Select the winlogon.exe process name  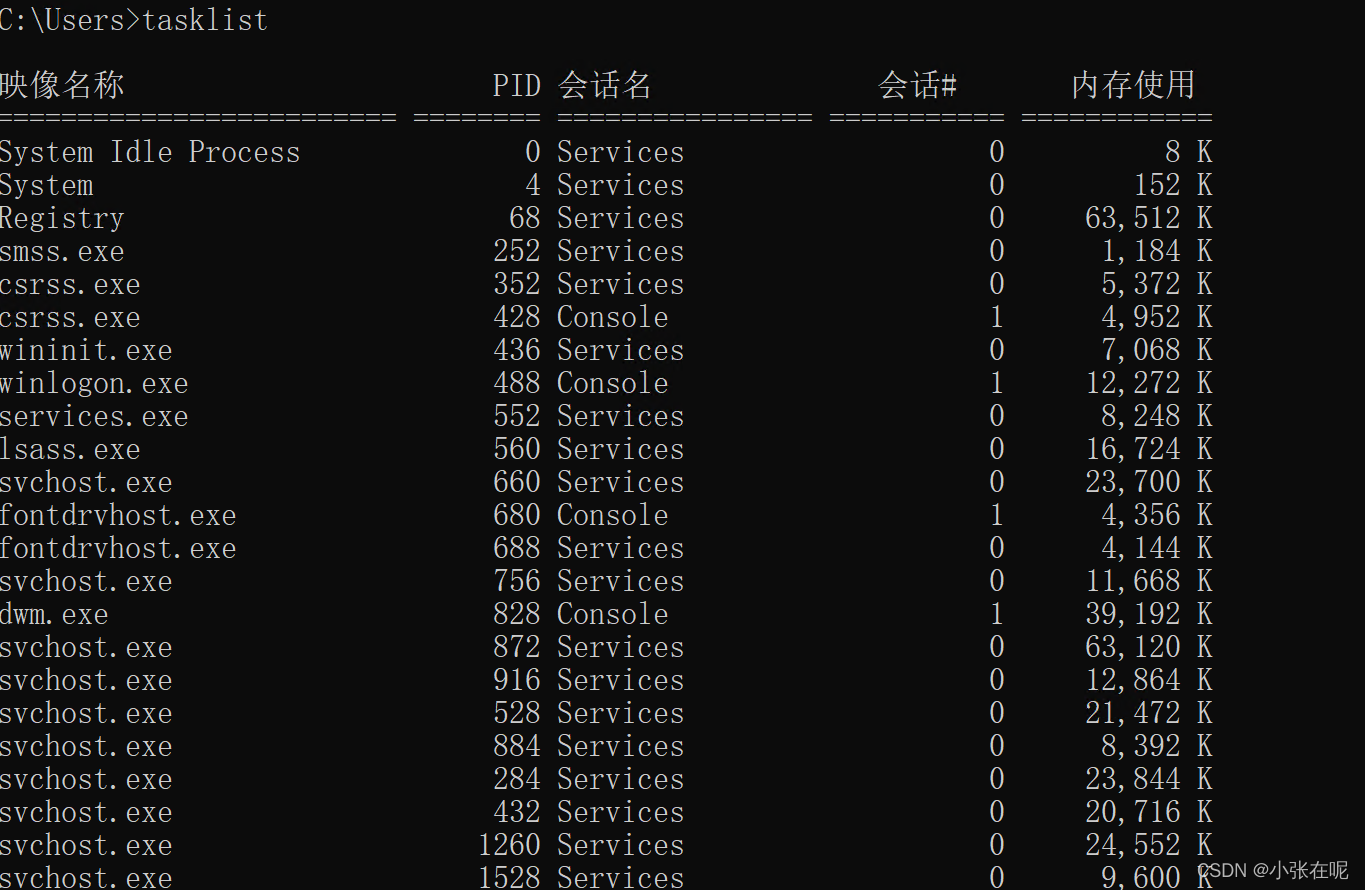pyautogui.click(x=94, y=383)
